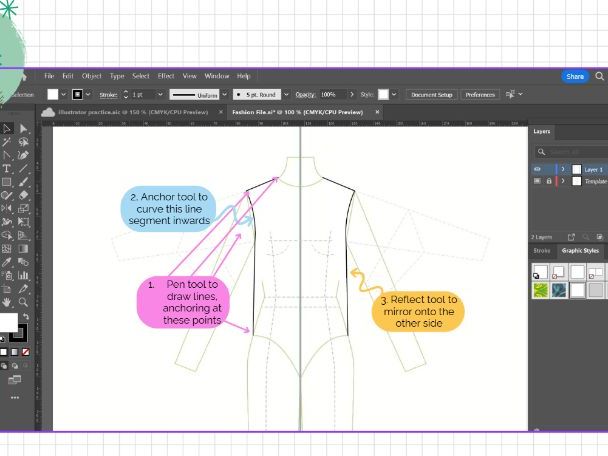608x456 pixels.
Task: Select the Symbol Sprayer tool
Action: click(7, 276)
